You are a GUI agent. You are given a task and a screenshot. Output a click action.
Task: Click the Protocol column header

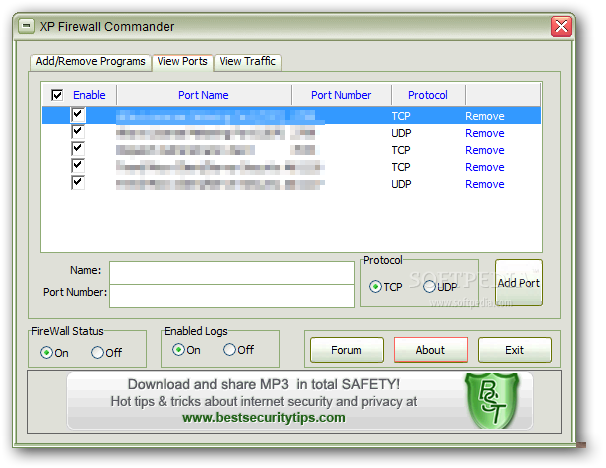pos(428,95)
